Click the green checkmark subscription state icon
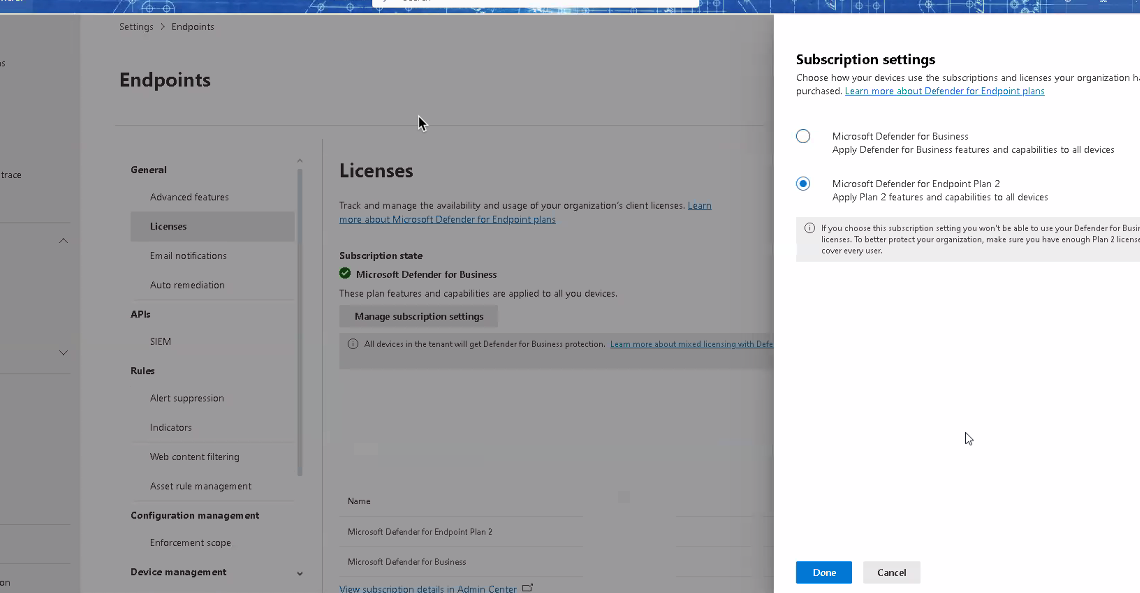 click(x=345, y=274)
